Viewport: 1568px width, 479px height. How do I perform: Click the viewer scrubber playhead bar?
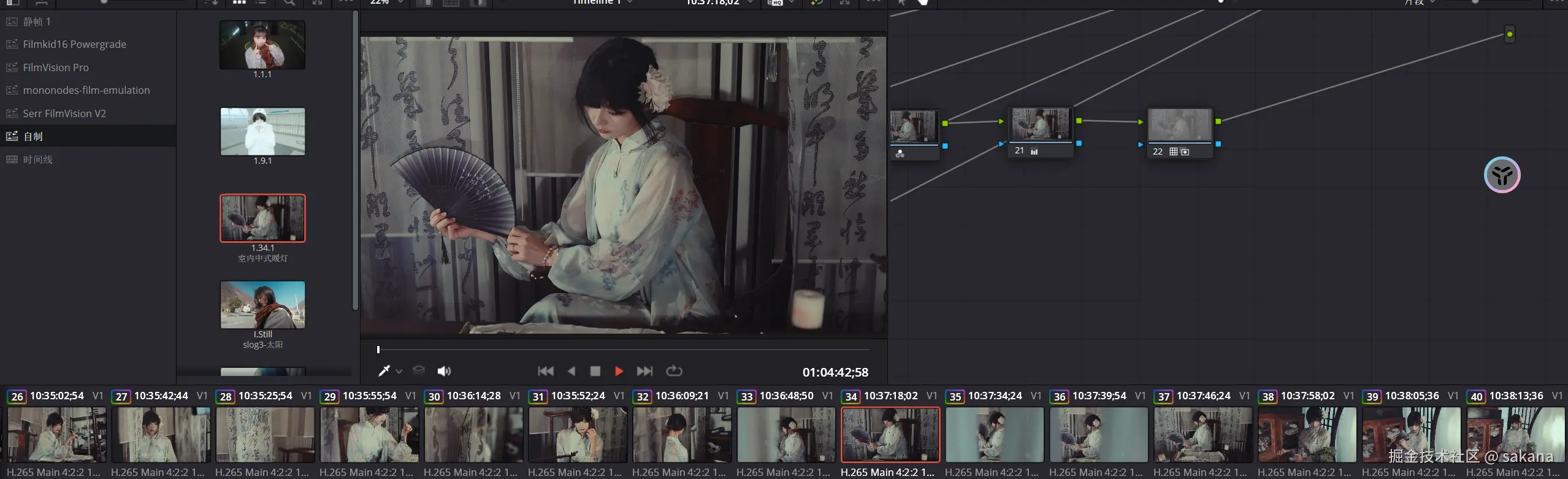pos(378,350)
